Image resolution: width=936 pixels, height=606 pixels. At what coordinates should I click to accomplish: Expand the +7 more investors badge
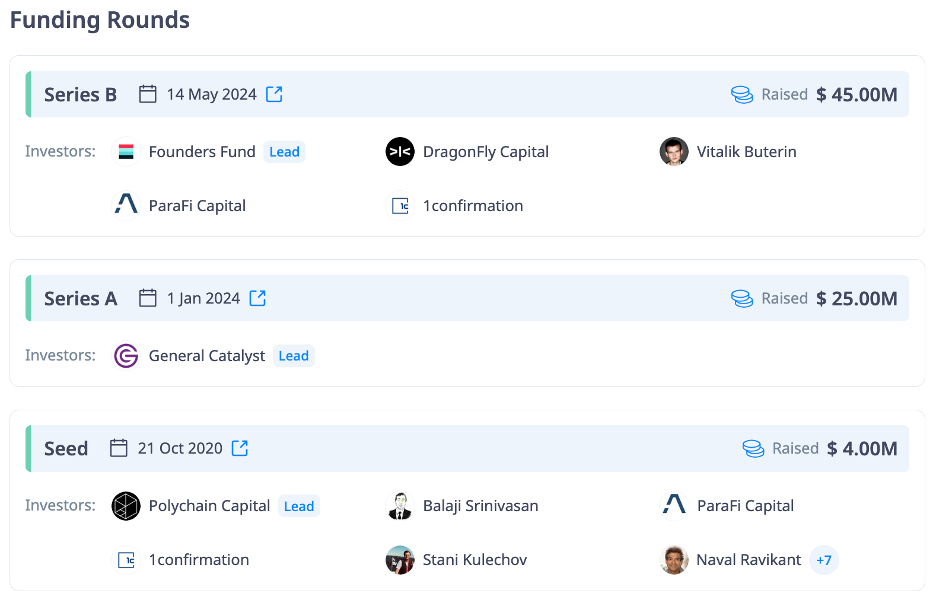[x=824, y=560]
